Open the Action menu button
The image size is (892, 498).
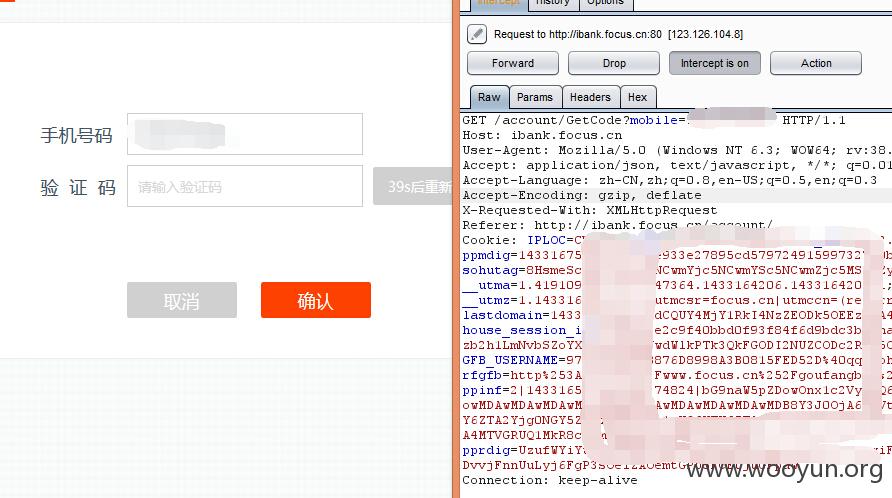pos(816,63)
